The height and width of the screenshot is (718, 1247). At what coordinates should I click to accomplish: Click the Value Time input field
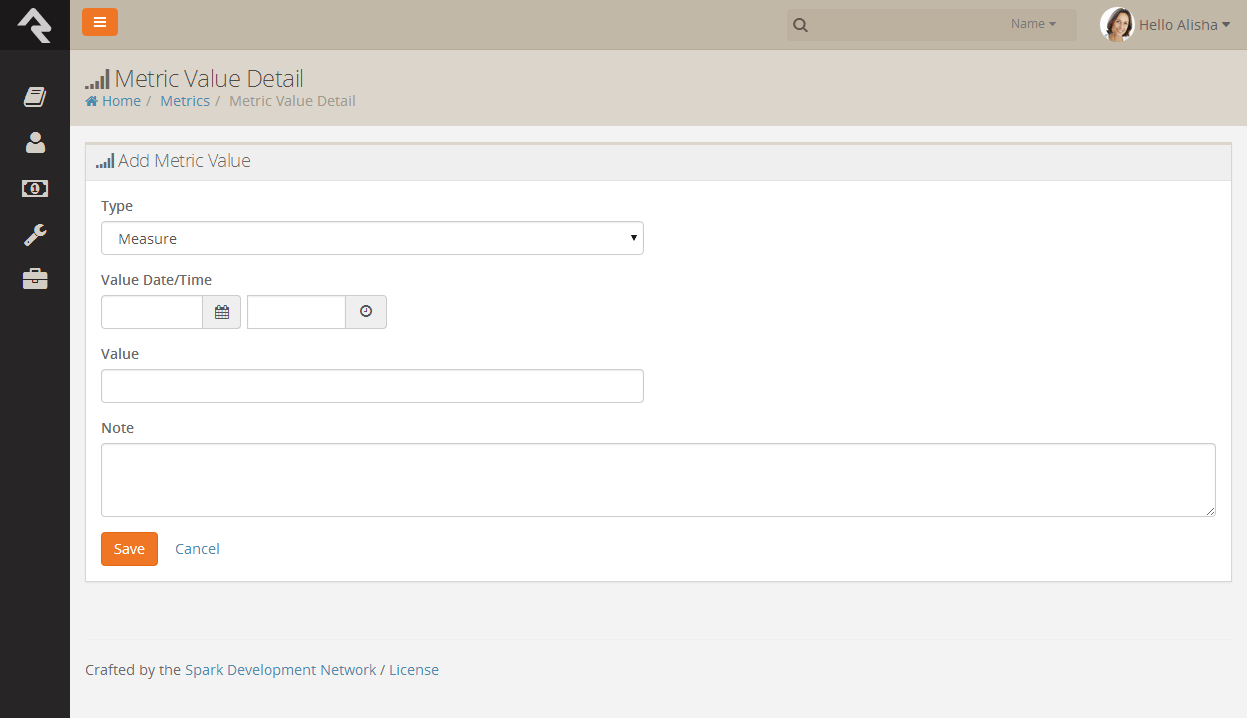click(296, 312)
